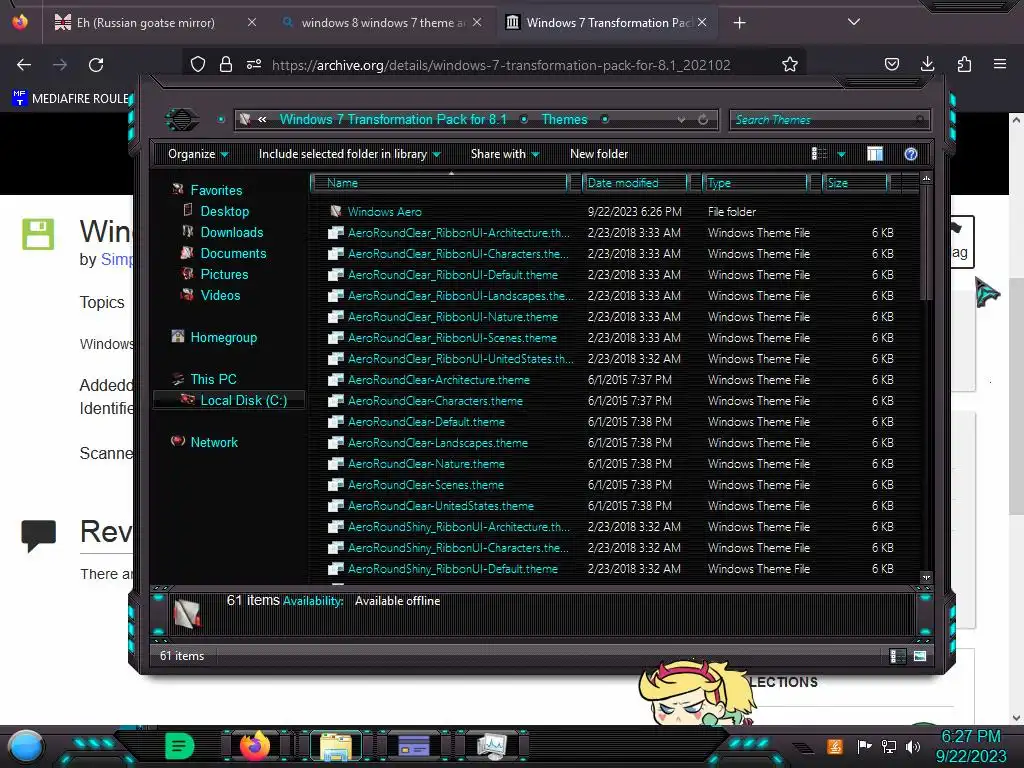Open Start orb on taskbar
Screen dimensions: 1024x768
[x=26, y=747]
